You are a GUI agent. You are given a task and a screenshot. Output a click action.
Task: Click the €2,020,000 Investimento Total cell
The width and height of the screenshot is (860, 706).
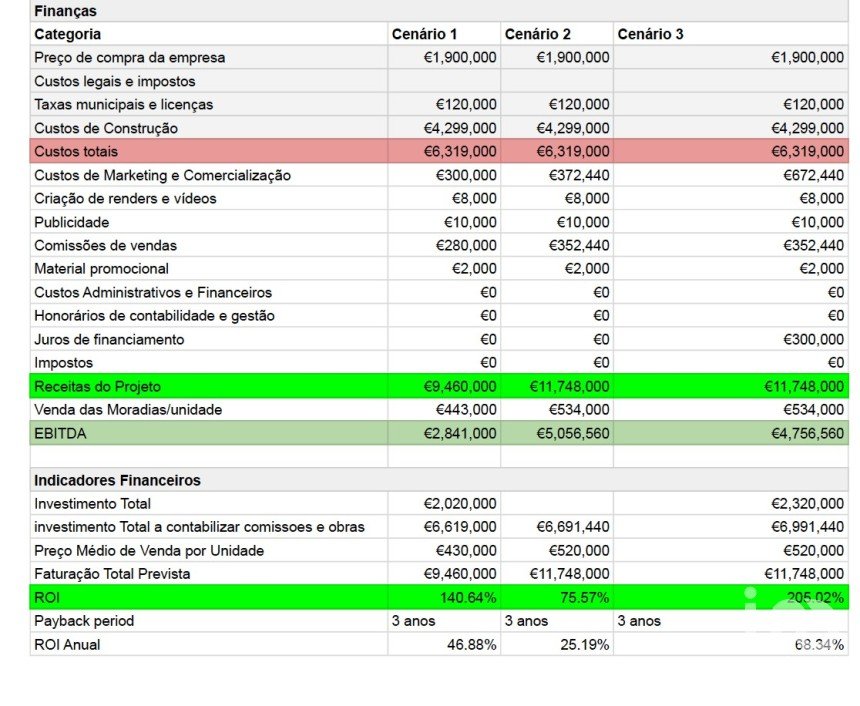(460, 504)
